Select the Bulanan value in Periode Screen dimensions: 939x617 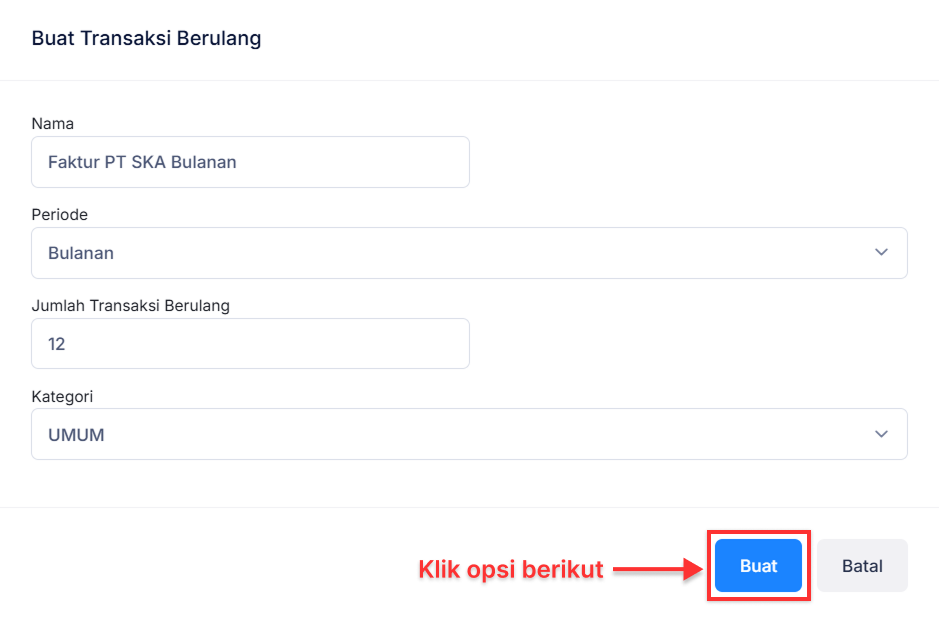[80, 253]
